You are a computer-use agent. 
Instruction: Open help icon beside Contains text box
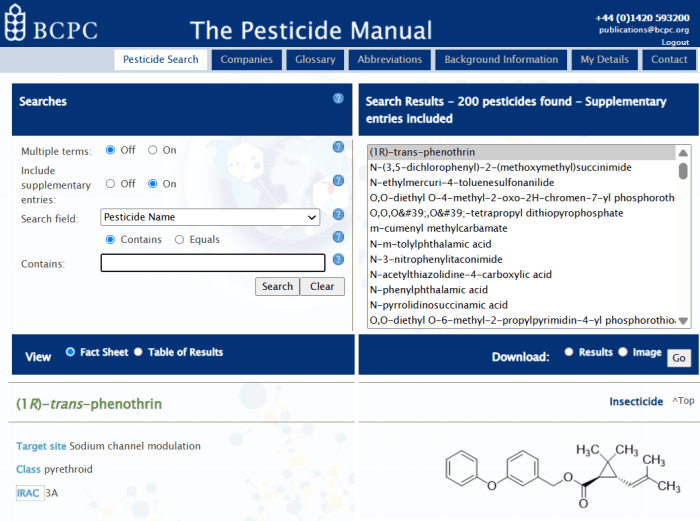coord(338,259)
